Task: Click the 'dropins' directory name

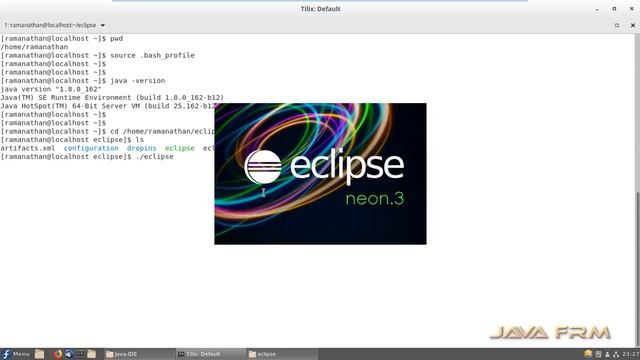Action: [x=142, y=148]
